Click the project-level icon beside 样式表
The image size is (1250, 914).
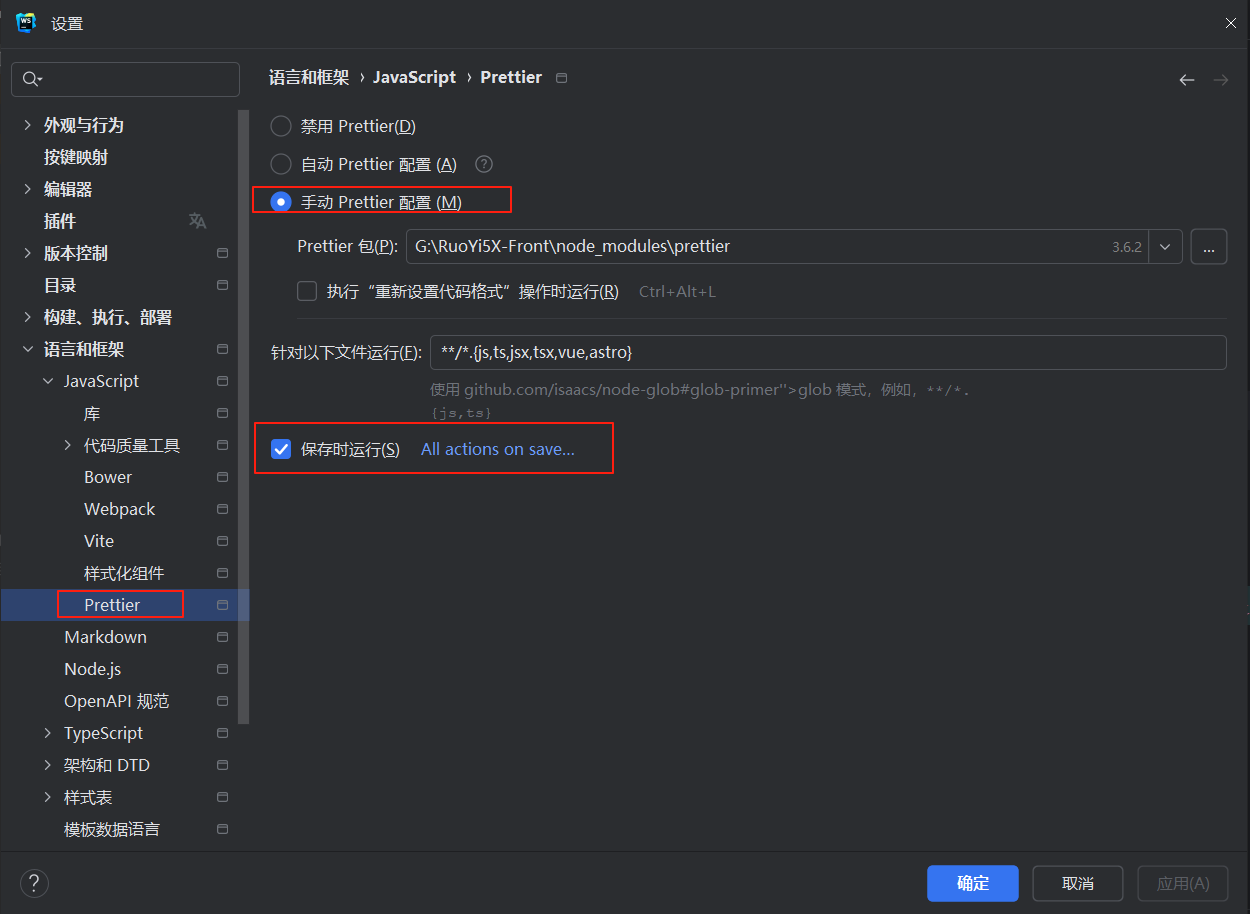223,797
